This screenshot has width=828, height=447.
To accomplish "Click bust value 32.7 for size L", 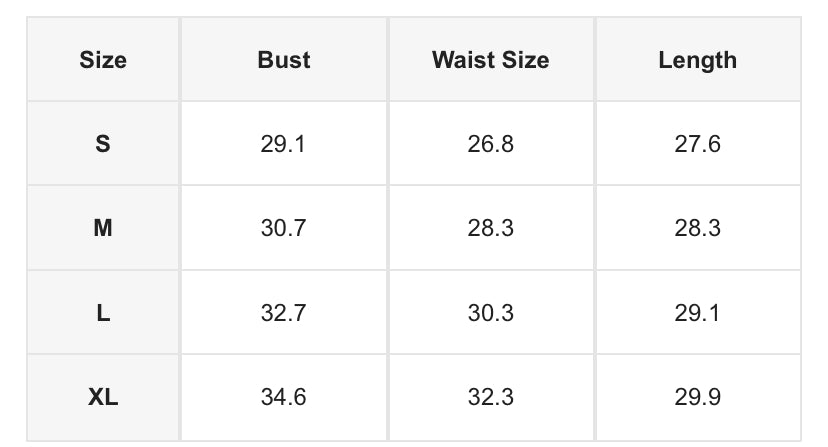I will coord(283,313).
